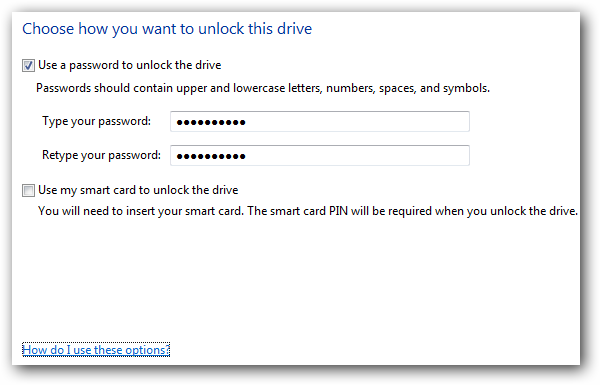Click the word "PIN" in smart card description
Viewport: 600px width, 385px height.
(338, 211)
